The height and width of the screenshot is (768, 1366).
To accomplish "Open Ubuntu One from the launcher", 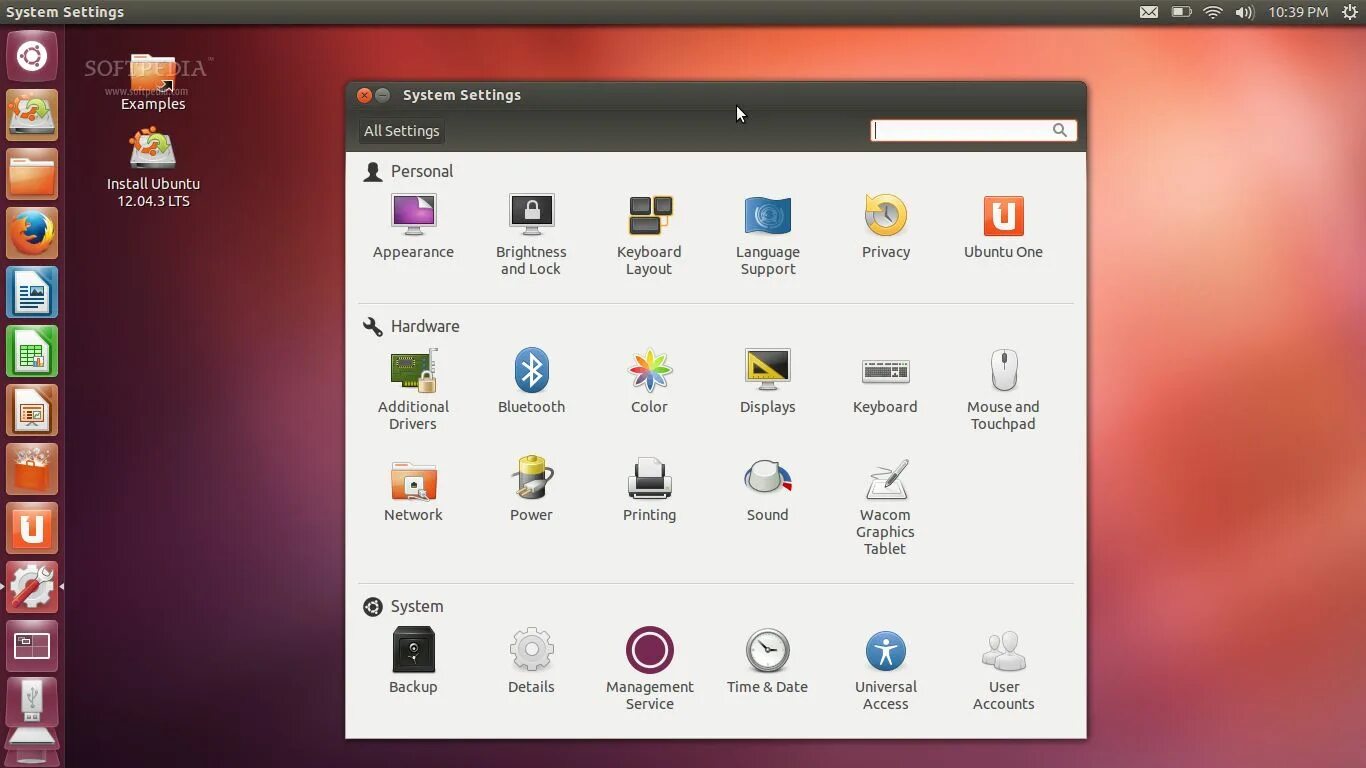I will [x=32, y=528].
